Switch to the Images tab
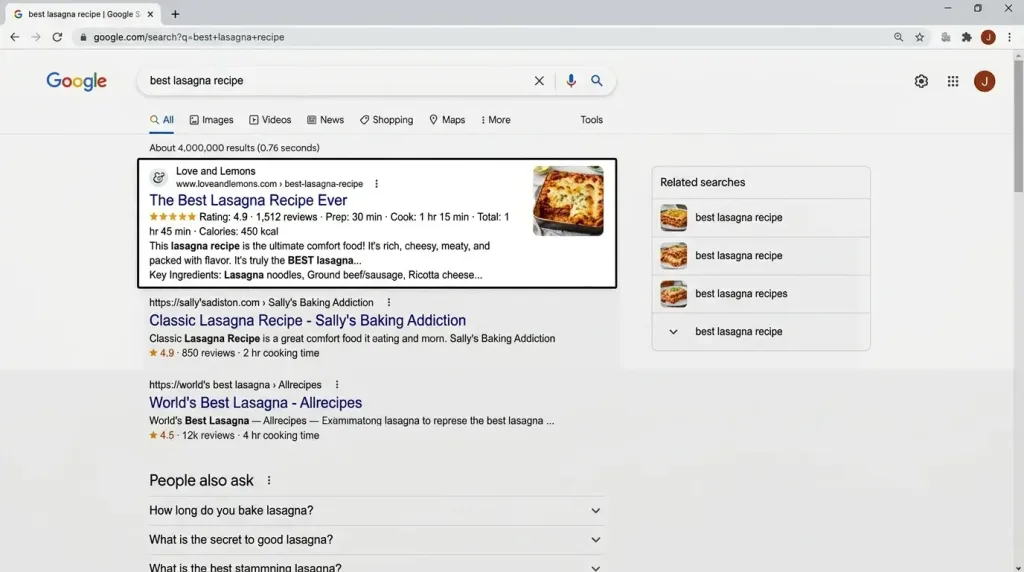This screenshot has height=572, width=1024. click(211, 120)
